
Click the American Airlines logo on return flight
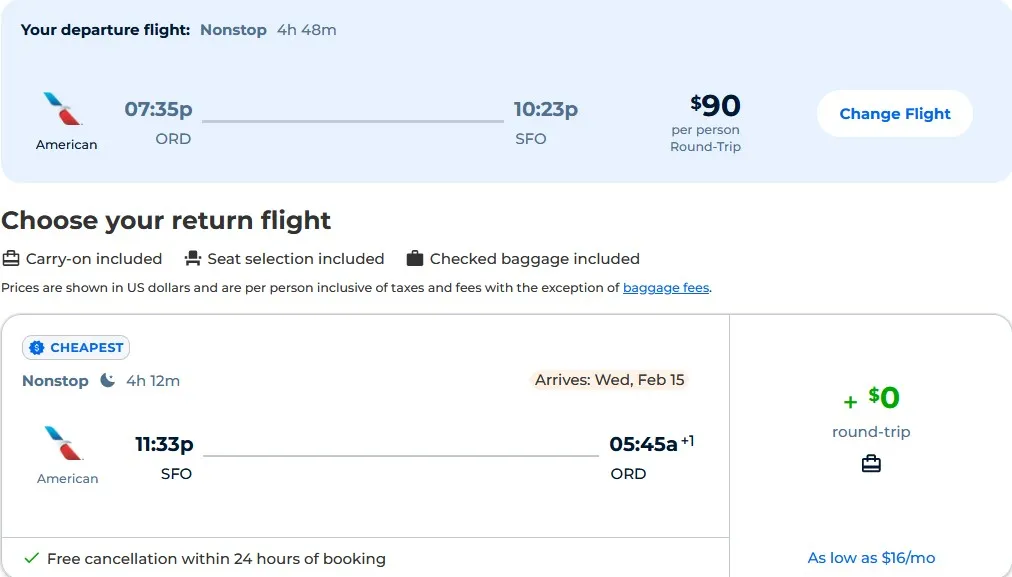coord(66,442)
